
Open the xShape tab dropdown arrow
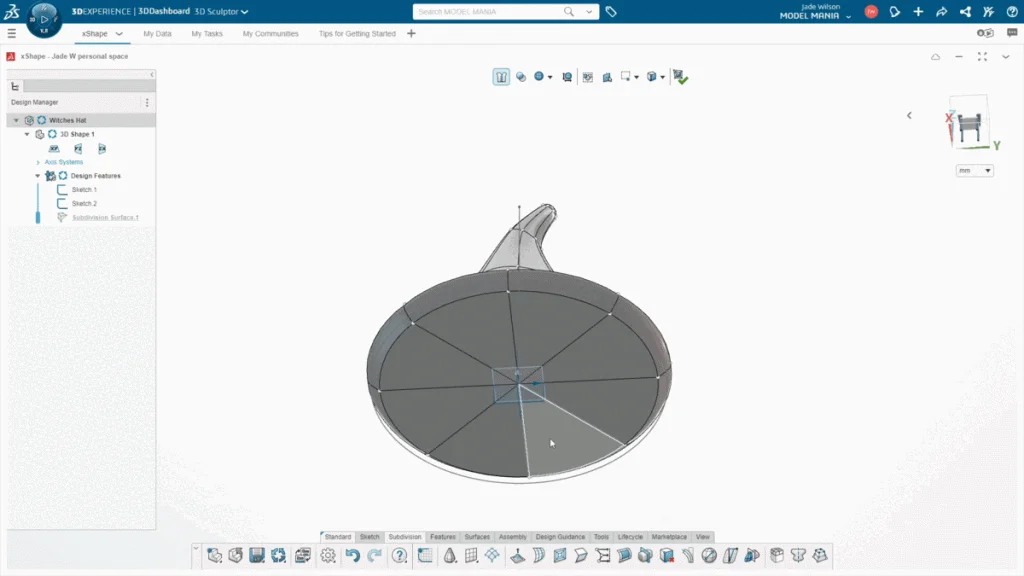click(x=119, y=33)
